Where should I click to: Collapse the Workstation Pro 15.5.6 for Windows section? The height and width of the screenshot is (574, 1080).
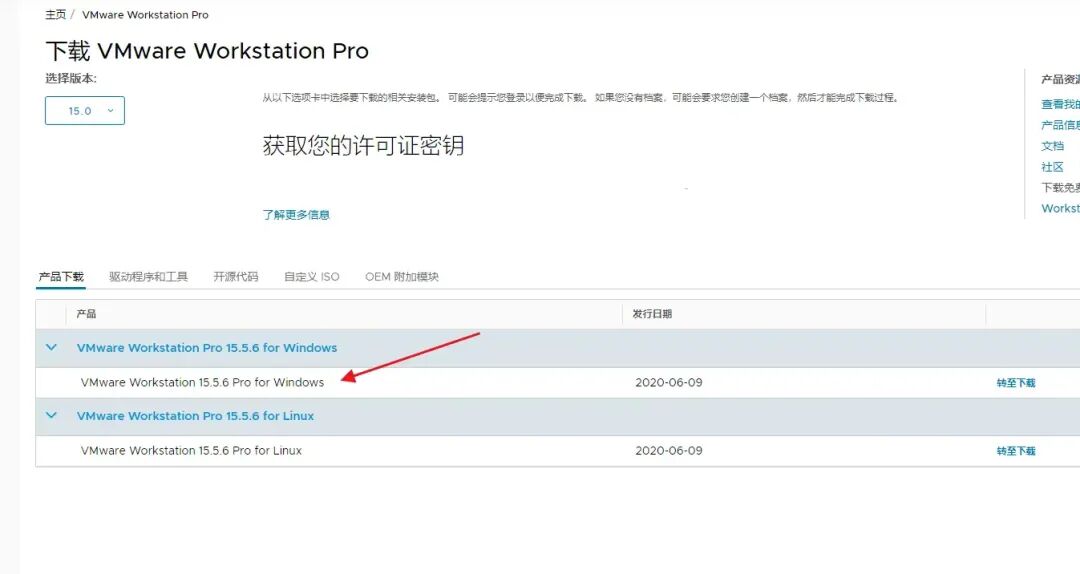point(51,347)
